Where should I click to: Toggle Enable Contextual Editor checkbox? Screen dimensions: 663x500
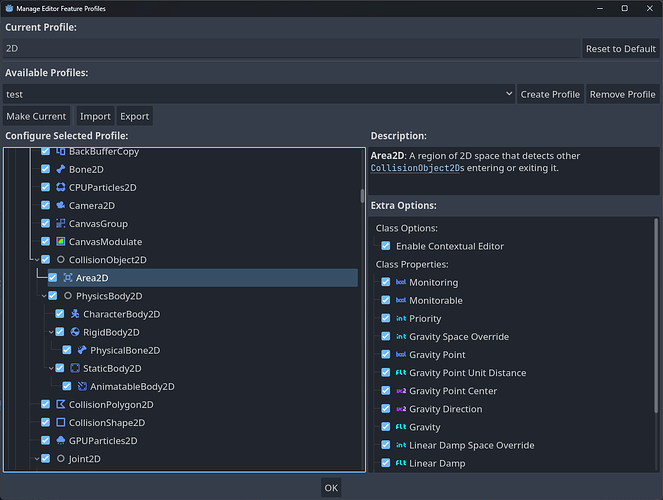point(386,246)
